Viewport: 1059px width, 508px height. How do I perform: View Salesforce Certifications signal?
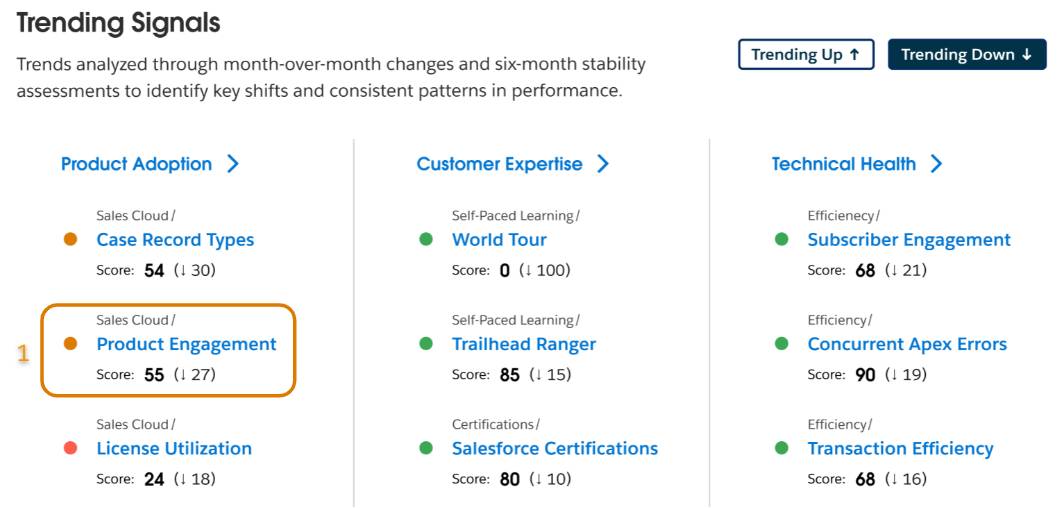tap(554, 448)
